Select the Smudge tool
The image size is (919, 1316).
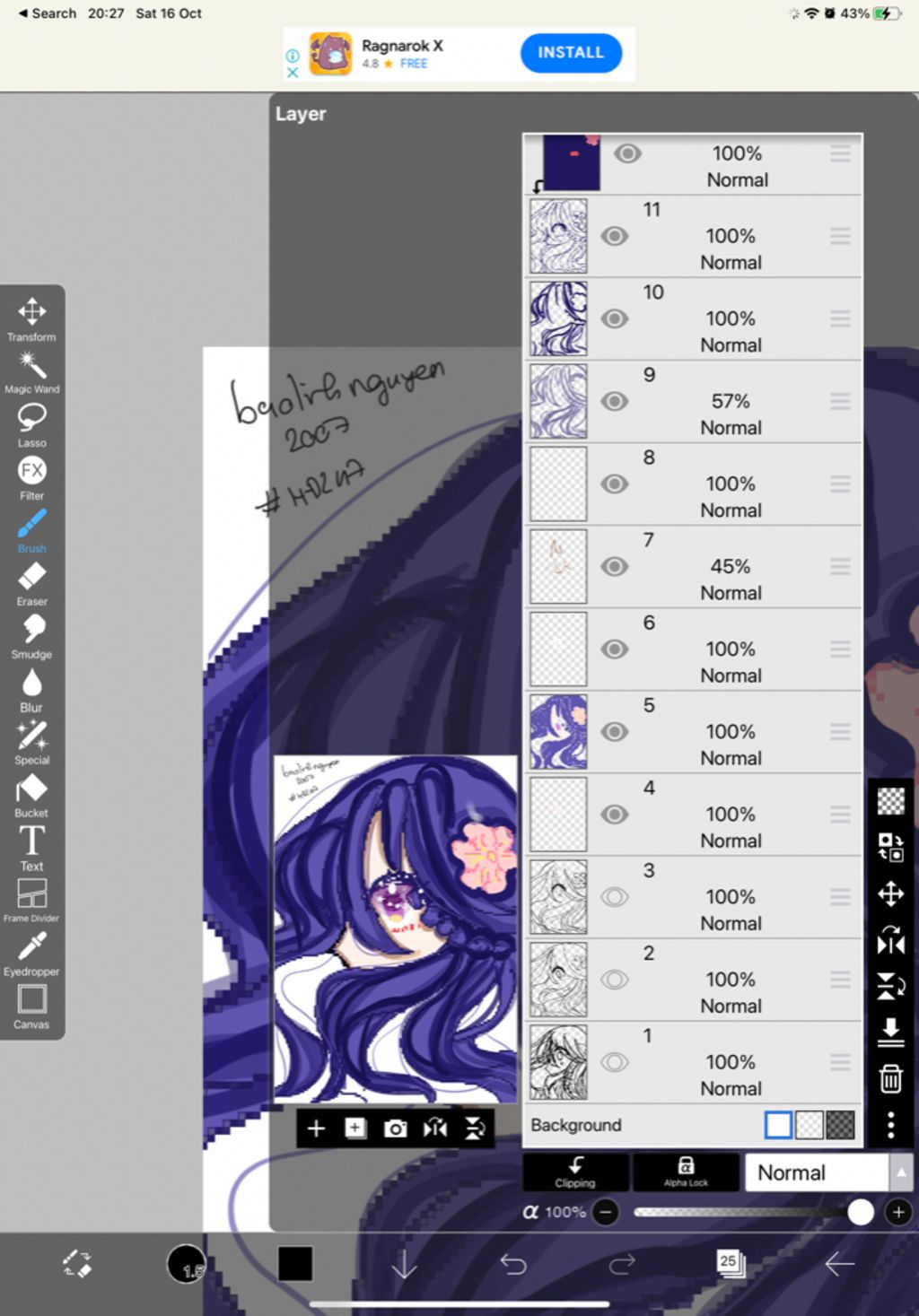tap(31, 637)
